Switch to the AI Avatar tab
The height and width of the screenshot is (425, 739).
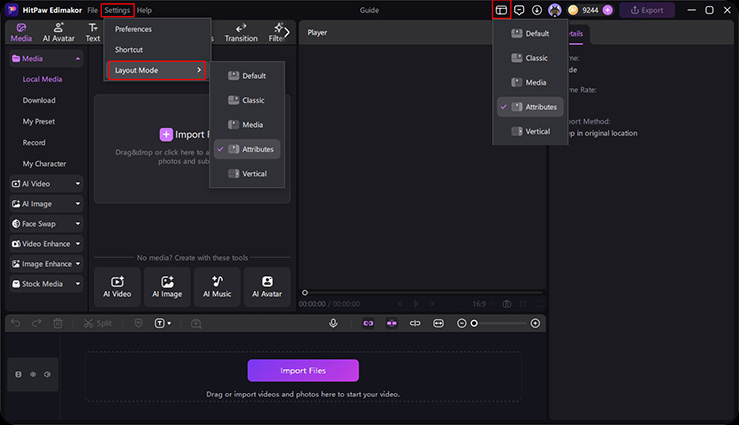click(x=58, y=33)
